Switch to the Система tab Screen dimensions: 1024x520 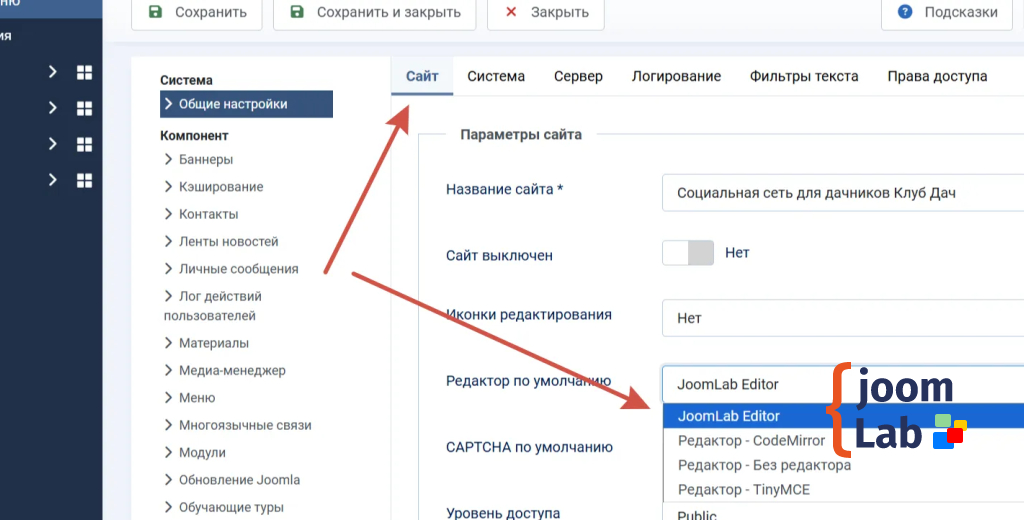(496, 76)
